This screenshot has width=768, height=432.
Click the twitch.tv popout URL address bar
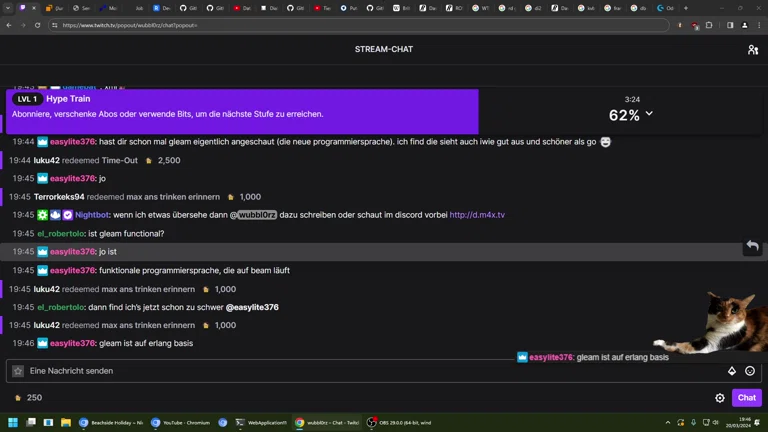359,25
